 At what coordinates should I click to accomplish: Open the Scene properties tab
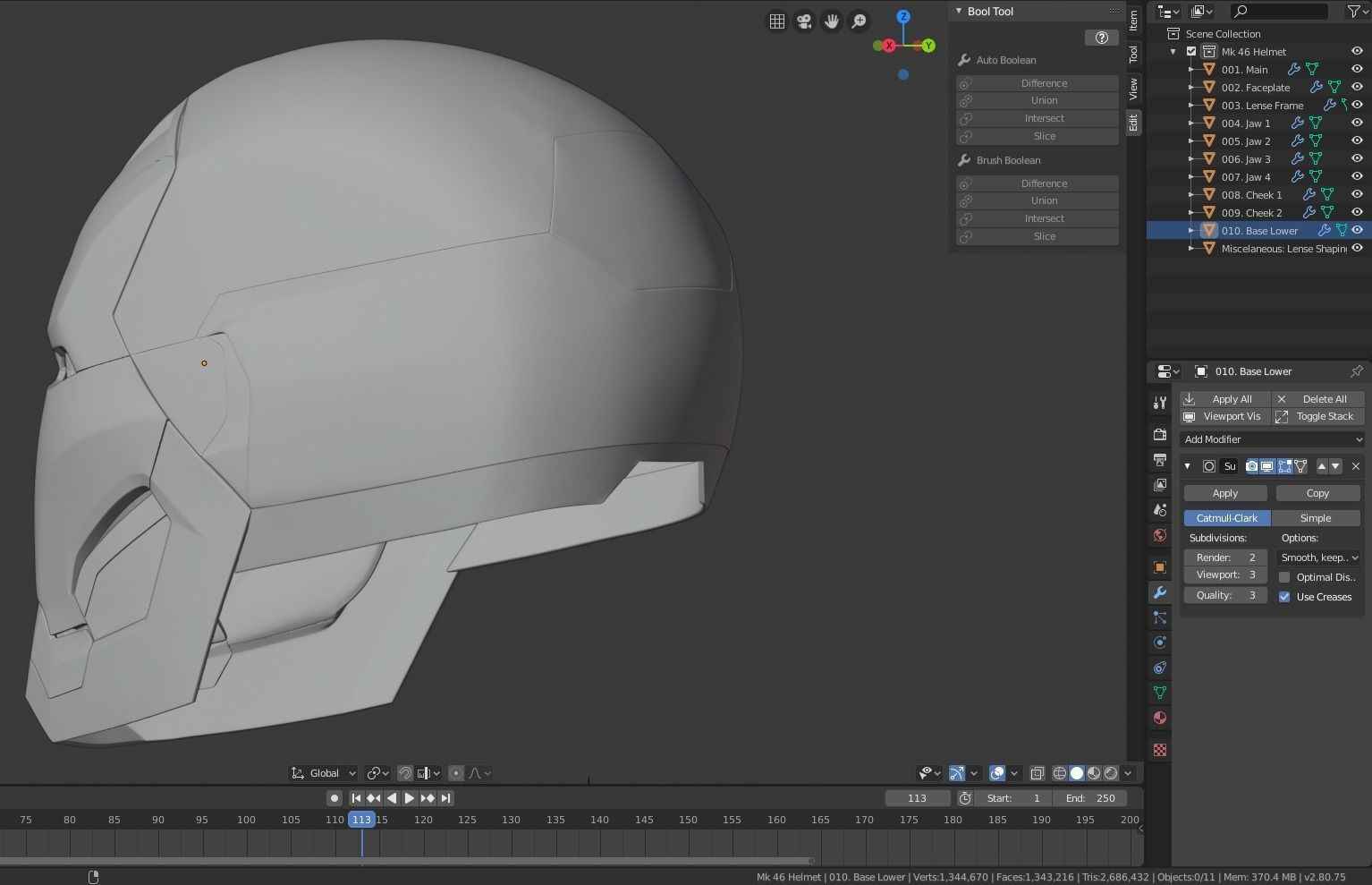[1160, 510]
